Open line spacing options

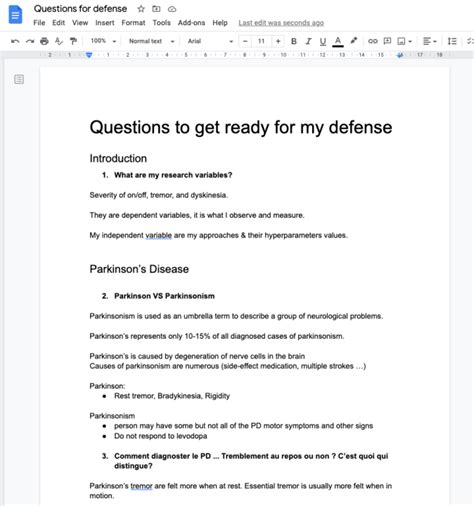tap(452, 41)
